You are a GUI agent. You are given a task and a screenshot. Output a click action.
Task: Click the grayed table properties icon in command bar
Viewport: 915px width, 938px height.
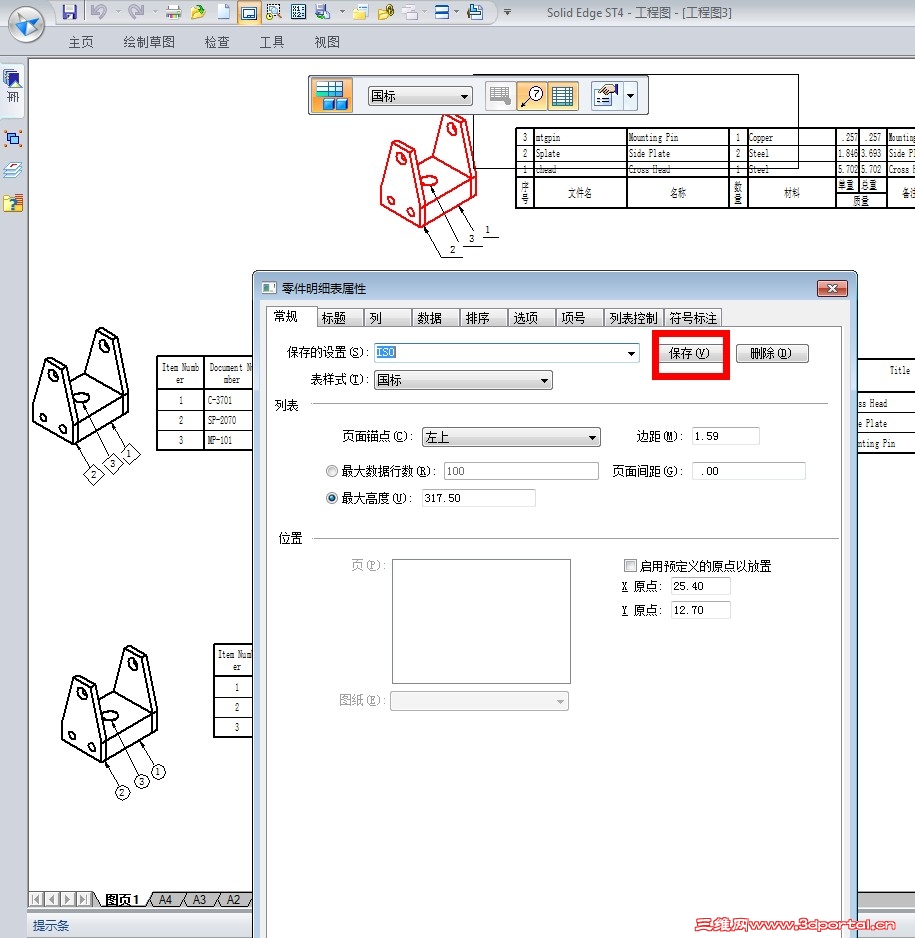click(x=500, y=96)
